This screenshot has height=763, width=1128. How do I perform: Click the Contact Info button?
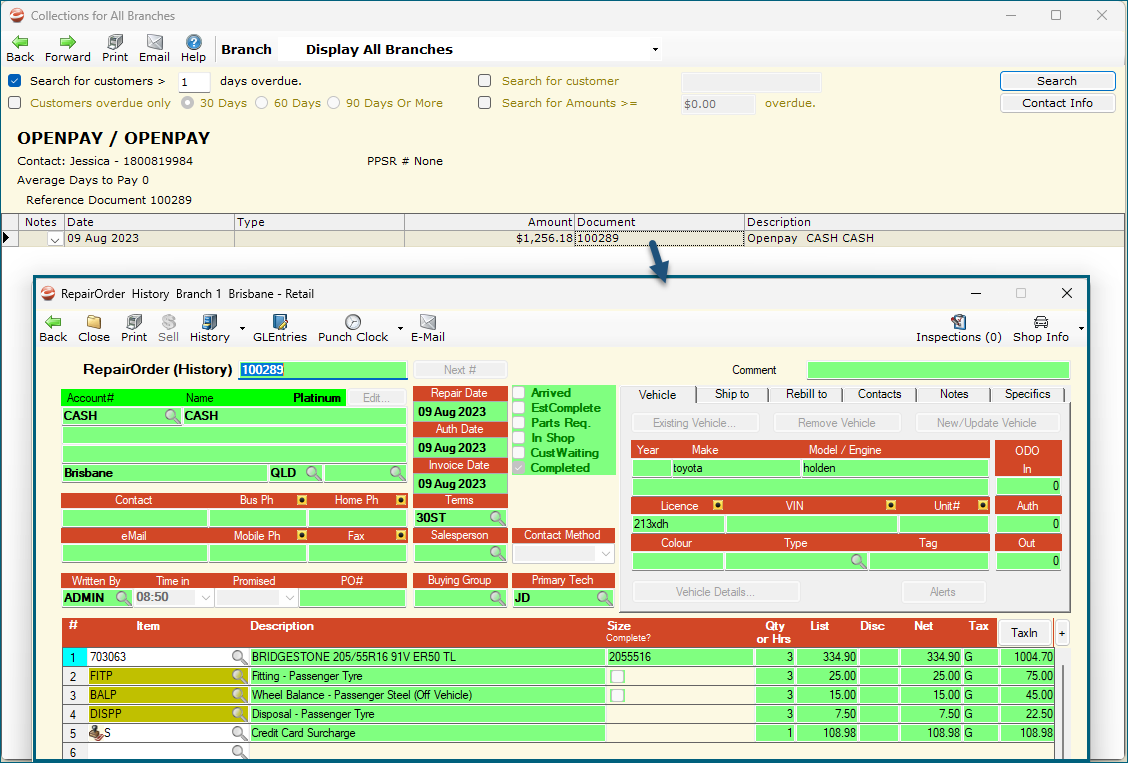[1057, 103]
